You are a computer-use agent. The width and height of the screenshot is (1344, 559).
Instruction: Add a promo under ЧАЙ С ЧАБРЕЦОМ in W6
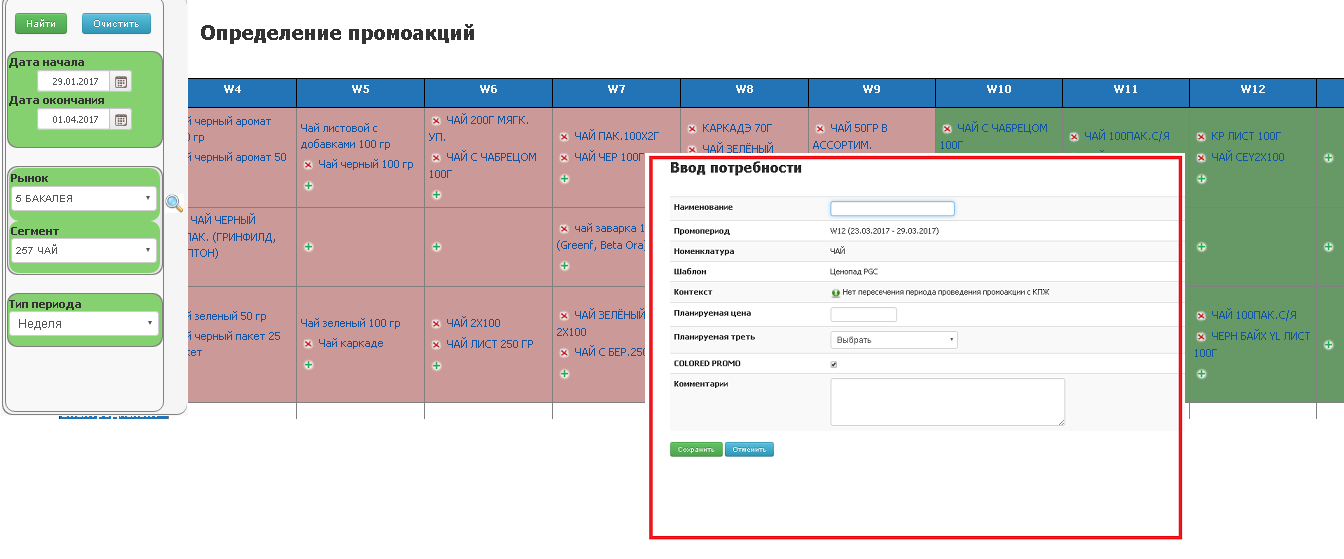(x=436, y=195)
